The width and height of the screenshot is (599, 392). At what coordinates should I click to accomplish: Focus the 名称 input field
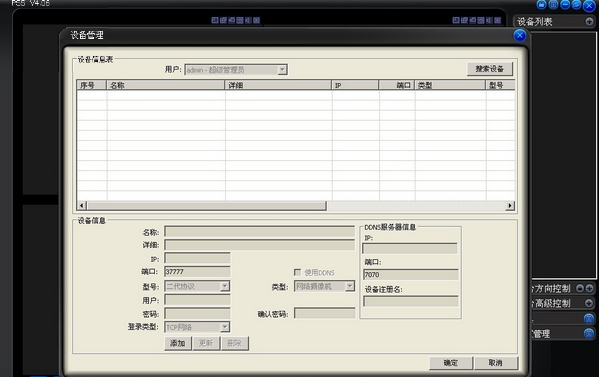259,232
